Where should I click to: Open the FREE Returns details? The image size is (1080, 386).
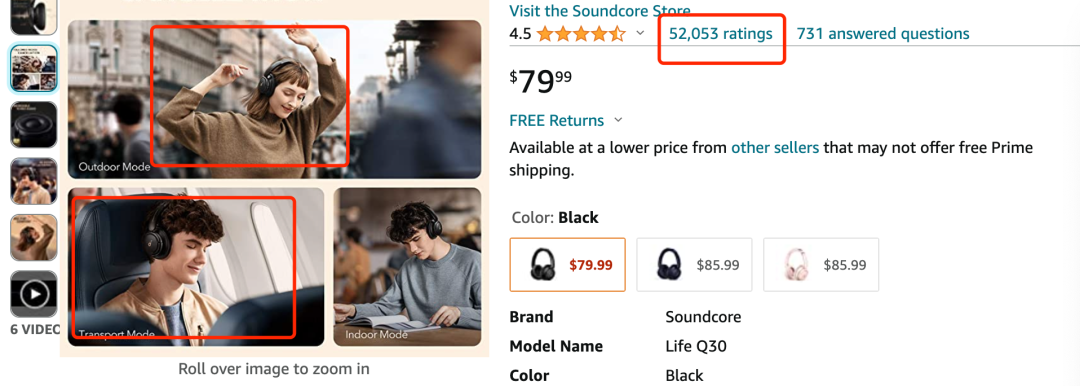[x=557, y=121]
